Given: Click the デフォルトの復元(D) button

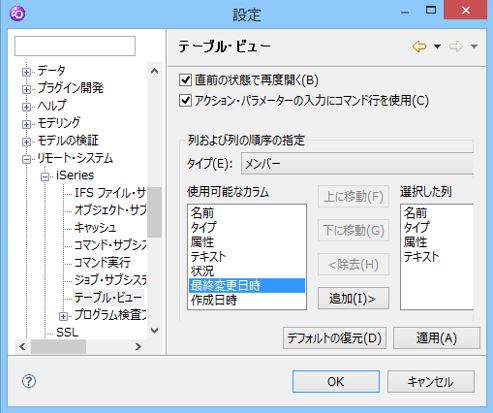Looking at the screenshot, I should tap(334, 338).
